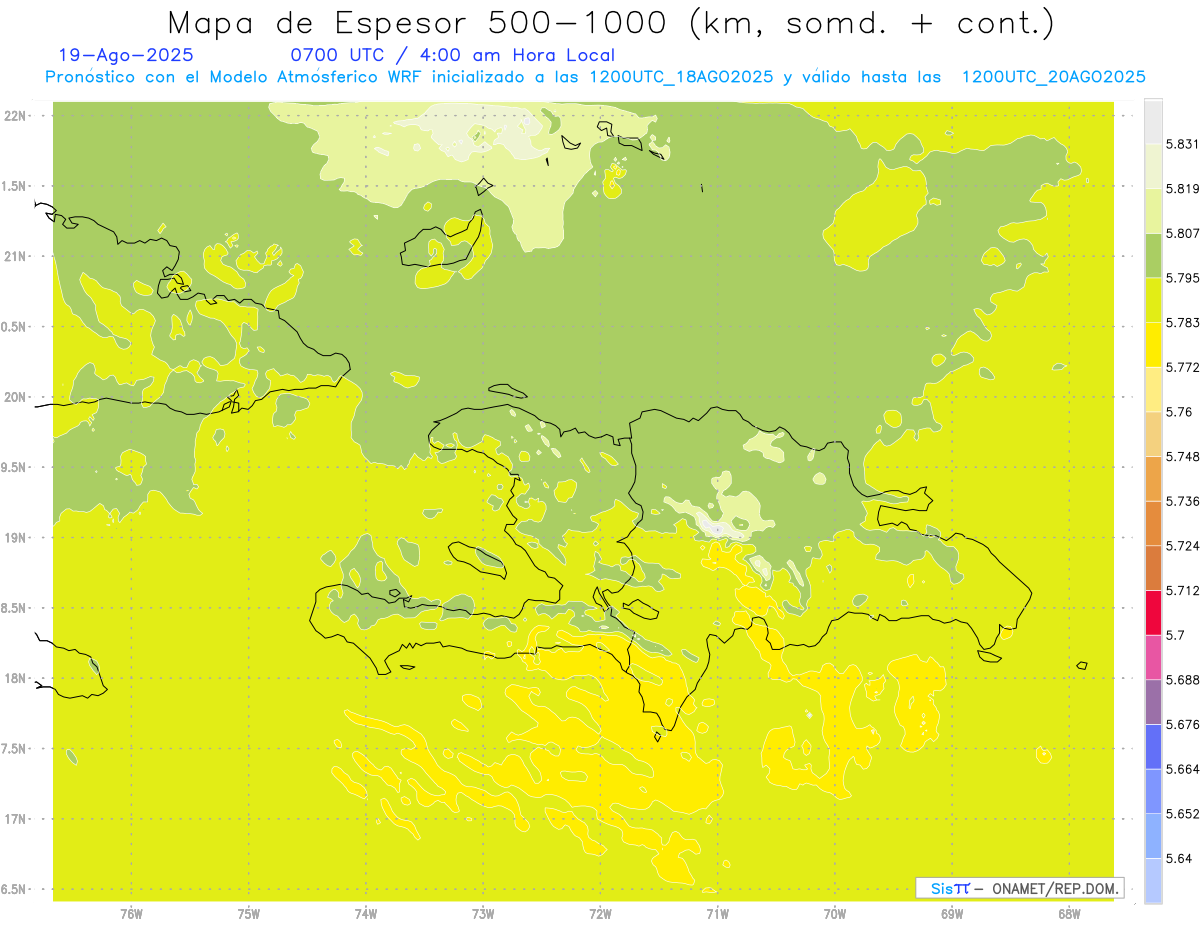Image resolution: width=1200 pixels, height=927 pixels.
Task: Click the orange legend swatch between 5.736 and 5.724
Action: pos(1153,523)
